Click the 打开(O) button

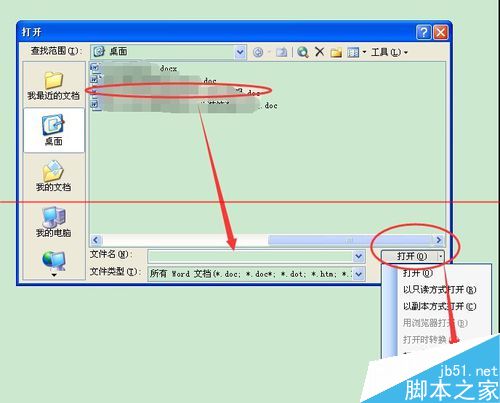(x=409, y=256)
